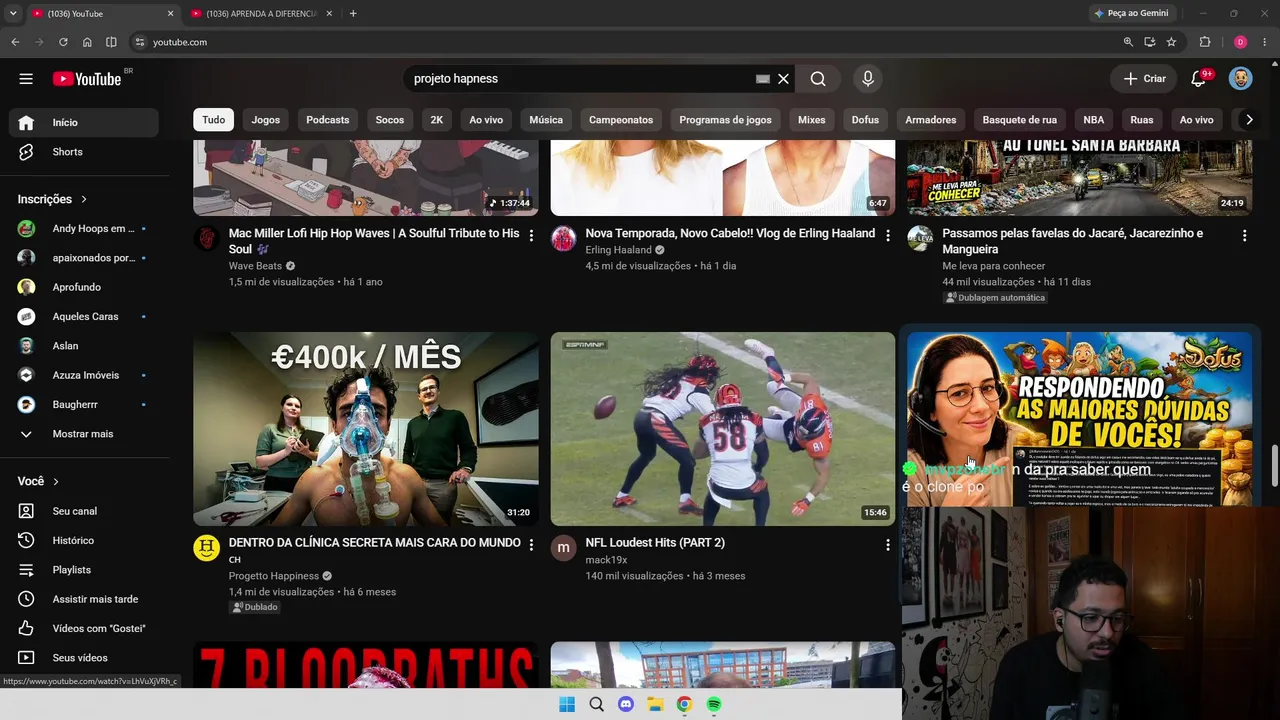Open the account avatar menu on YouTube
The height and width of the screenshot is (720, 1280).
pos(1240,79)
